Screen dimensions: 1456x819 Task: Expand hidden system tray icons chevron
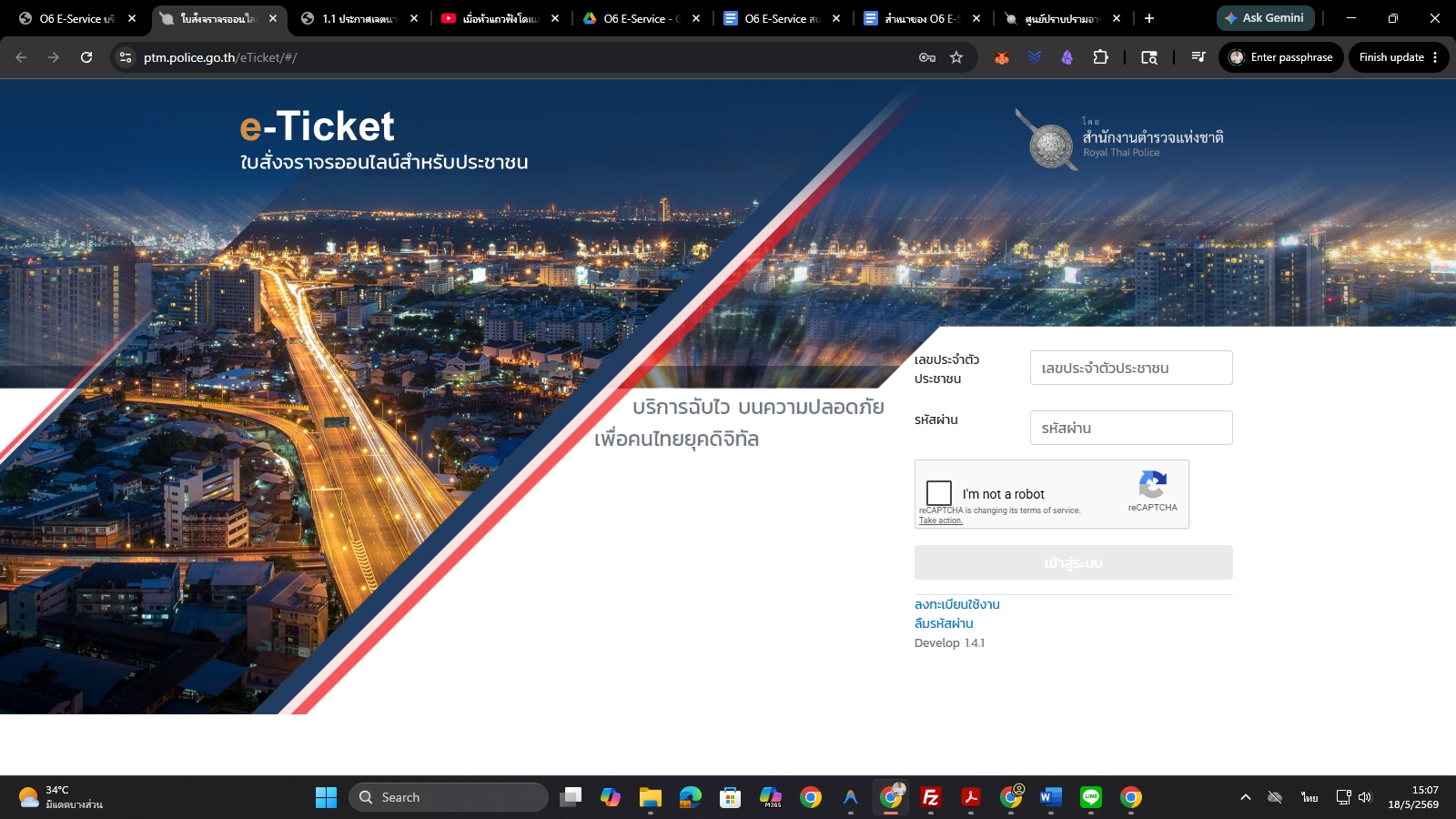[x=1246, y=797]
